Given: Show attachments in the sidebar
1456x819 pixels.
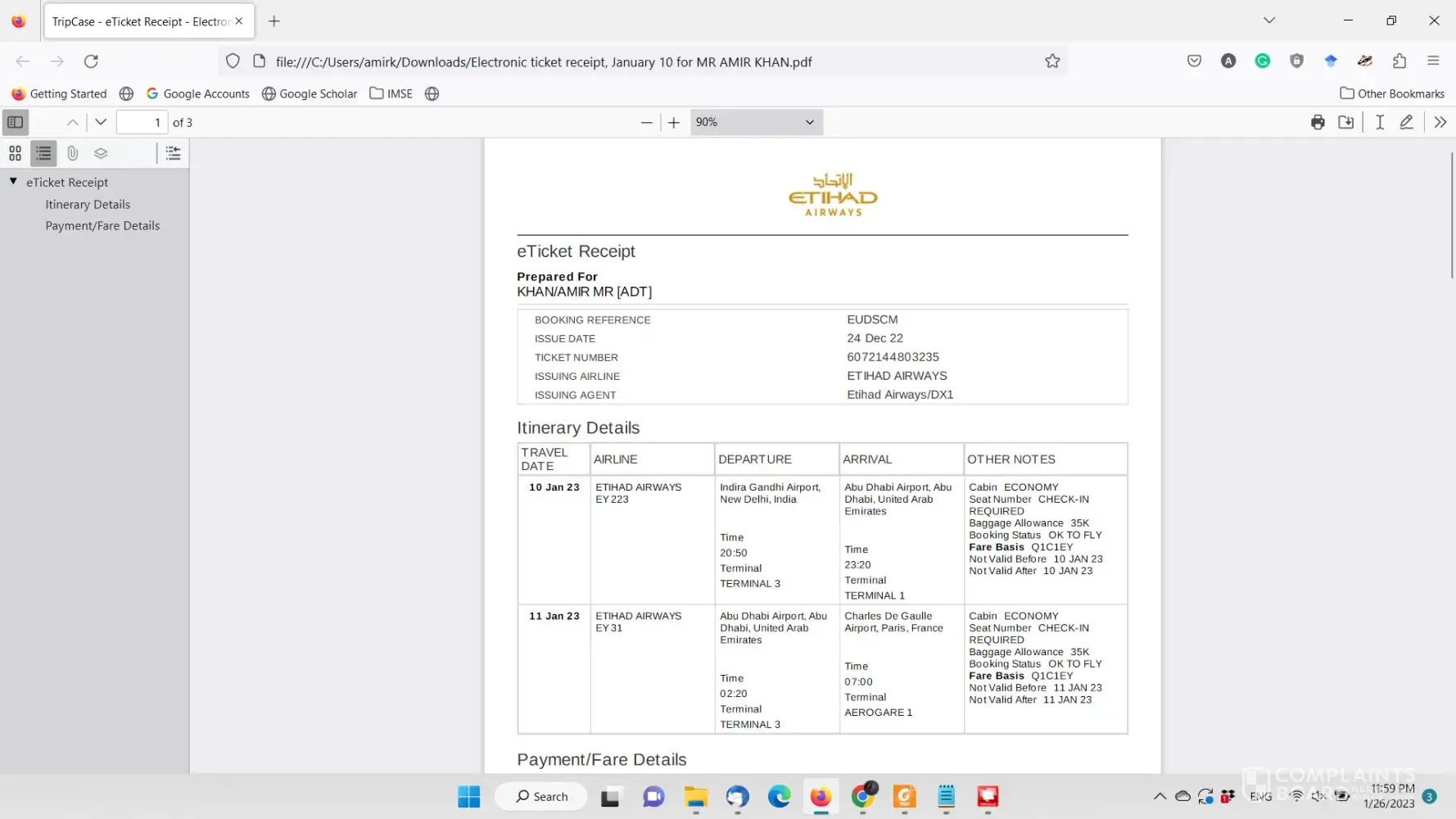Looking at the screenshot, I should coord(72,153).
